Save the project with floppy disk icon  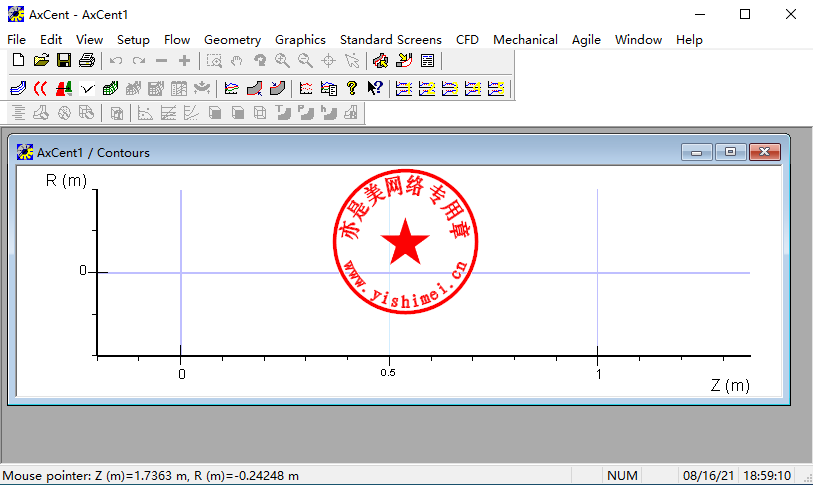[64, 61]
